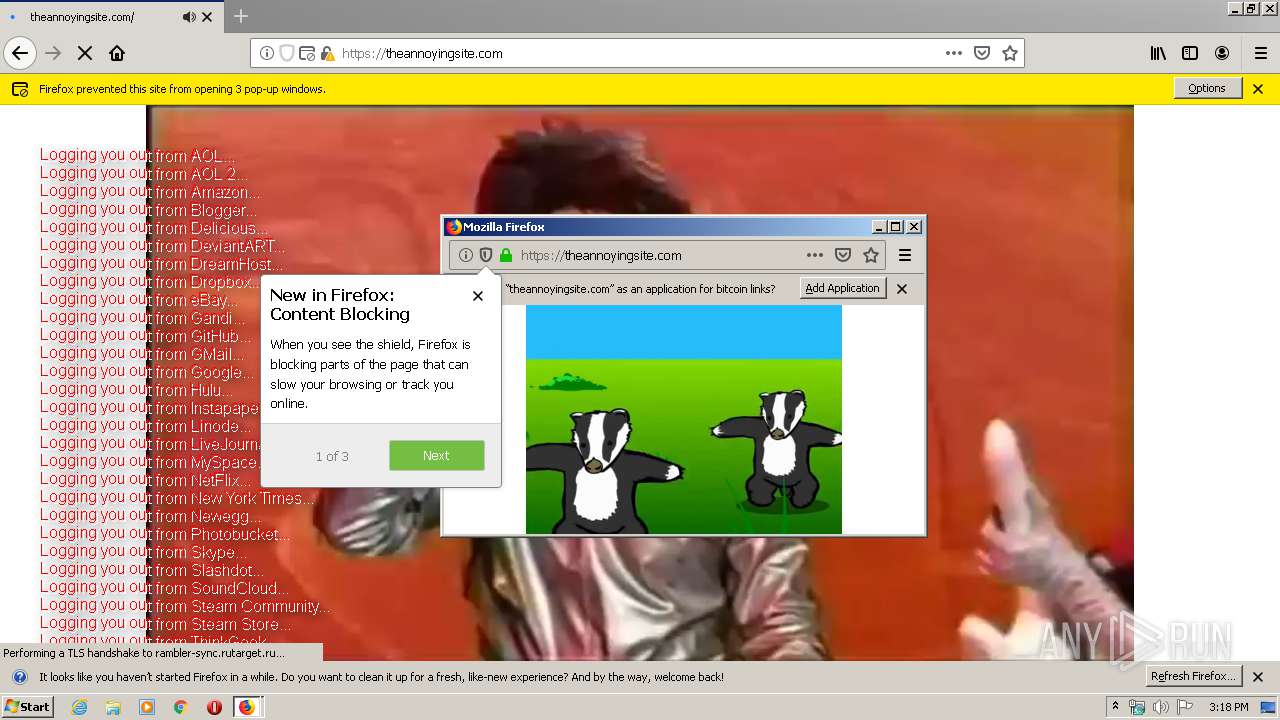This screenshot has width=1280, height=720.
Task: Open File Explorer from taskbar
Action: (x=113, y=707)
